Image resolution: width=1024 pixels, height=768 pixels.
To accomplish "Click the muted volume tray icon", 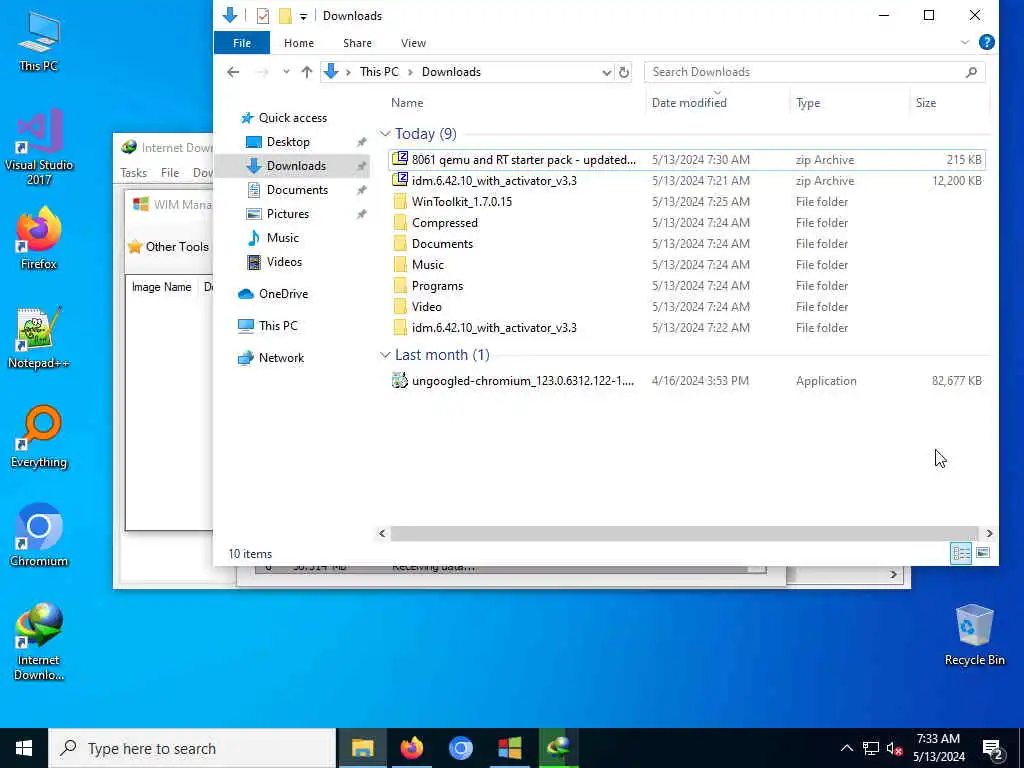I will click(x=894, y=748).
